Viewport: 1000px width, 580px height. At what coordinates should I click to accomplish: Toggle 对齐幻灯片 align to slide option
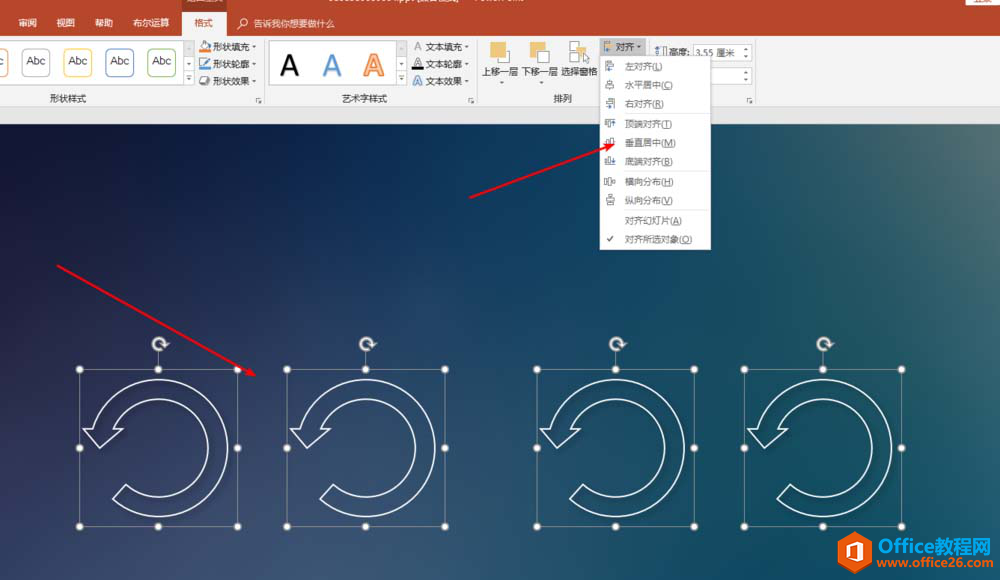pyautogui.click(x=652, y=221)
